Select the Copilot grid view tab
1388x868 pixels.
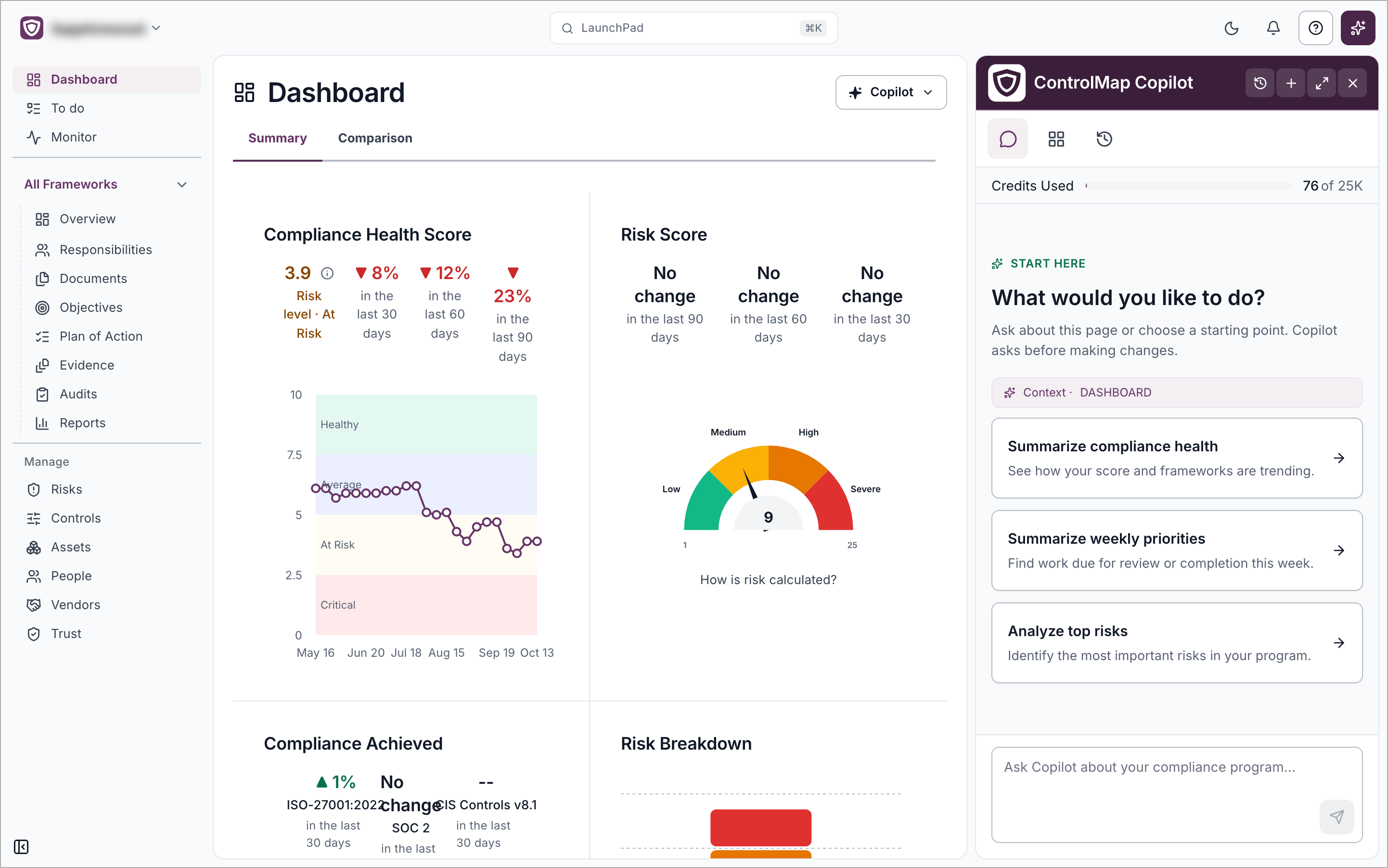coord(1056,139)
